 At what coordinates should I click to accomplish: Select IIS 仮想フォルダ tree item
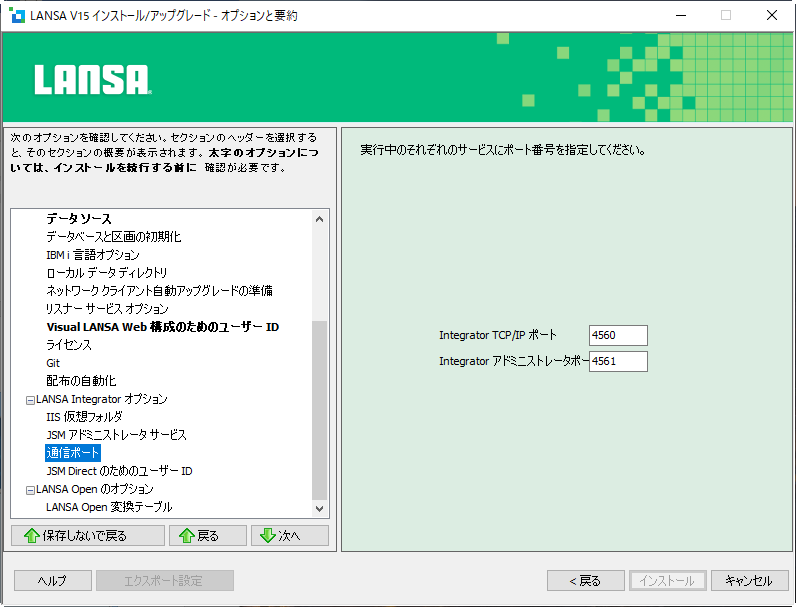coord(84,417)
